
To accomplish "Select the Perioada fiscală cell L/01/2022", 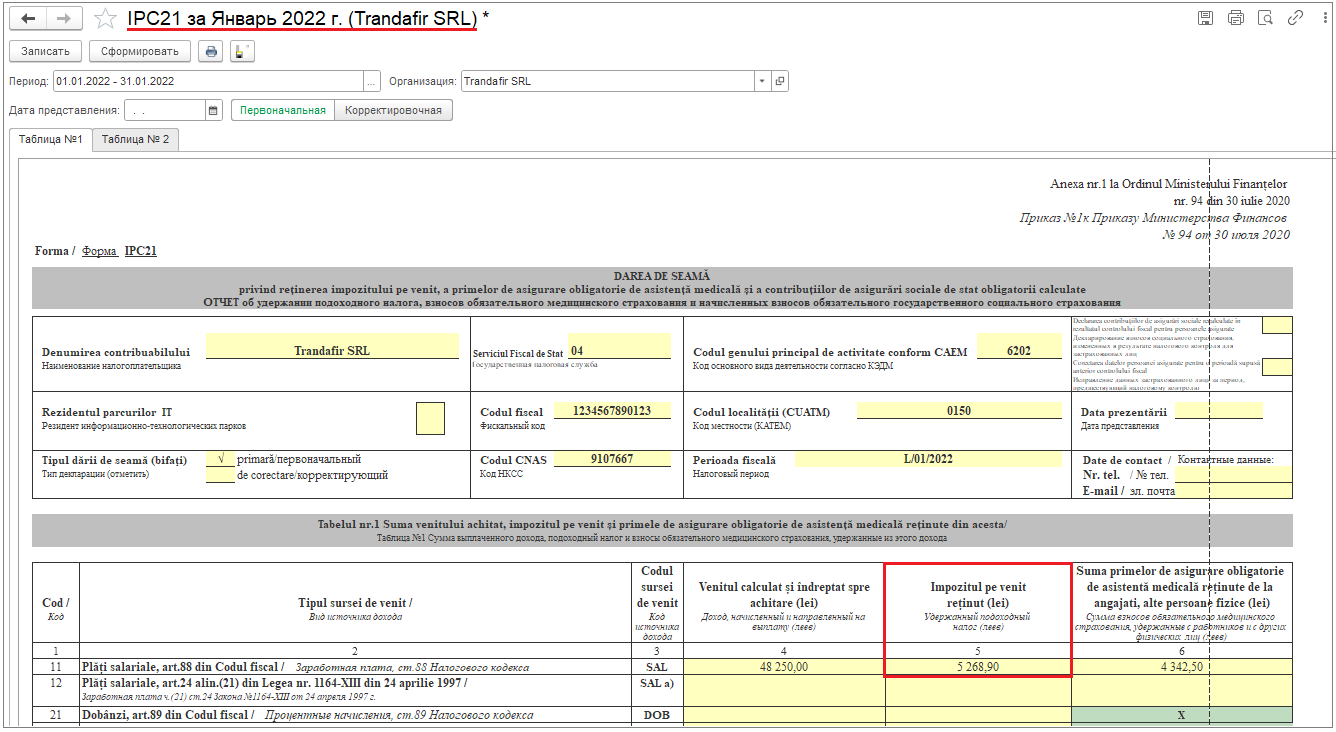I will [x=929, y=459].
